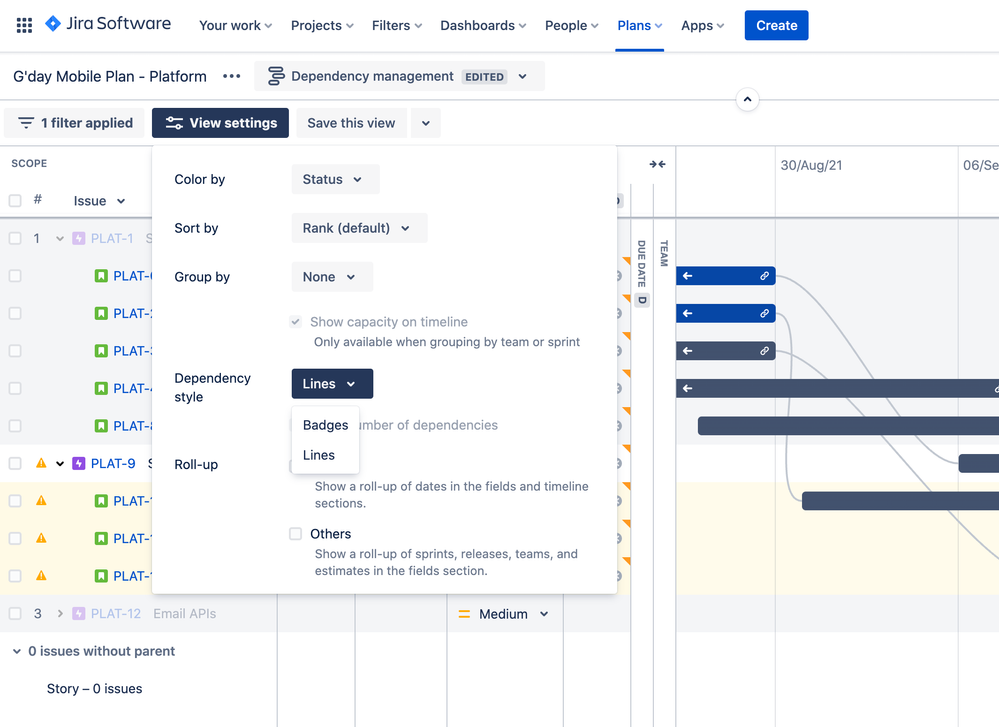Choose Lines in the style list

coord(326,455)
